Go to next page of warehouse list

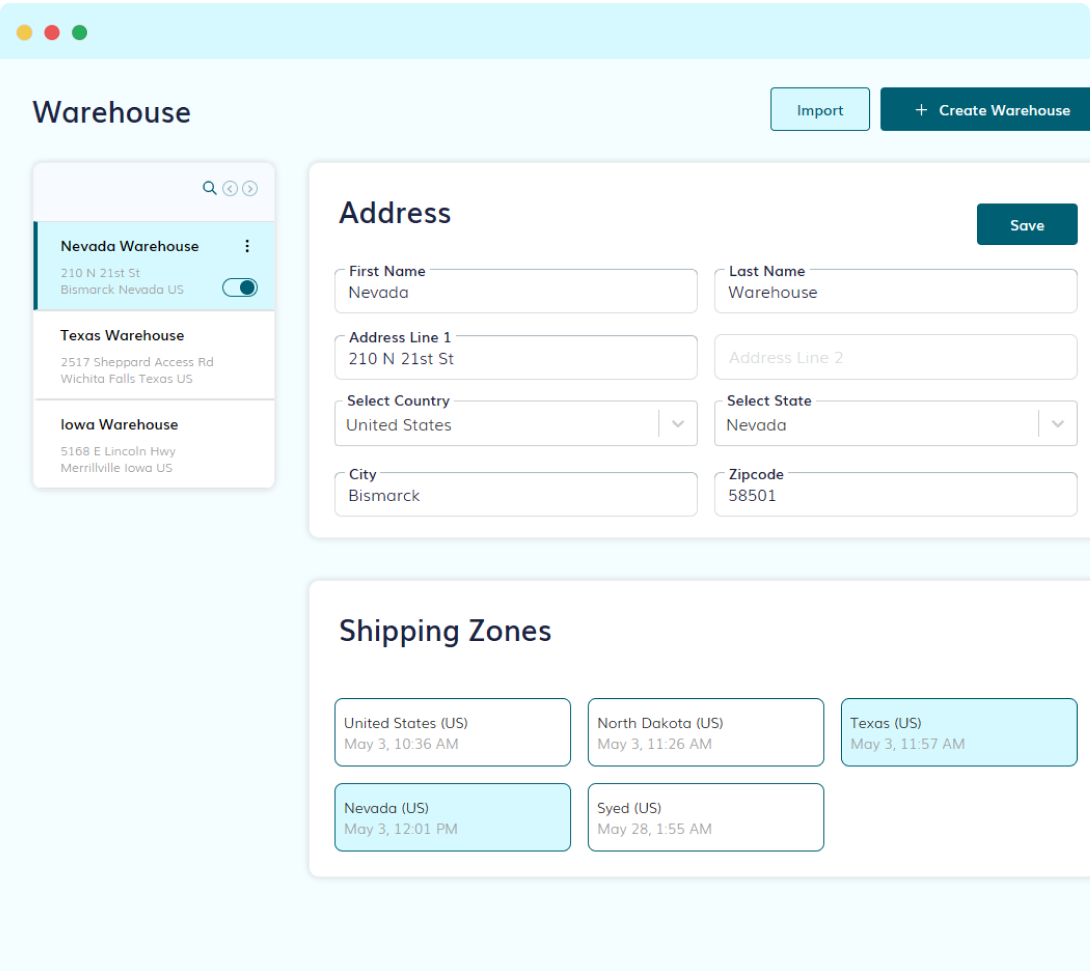[x=250, y=188]
